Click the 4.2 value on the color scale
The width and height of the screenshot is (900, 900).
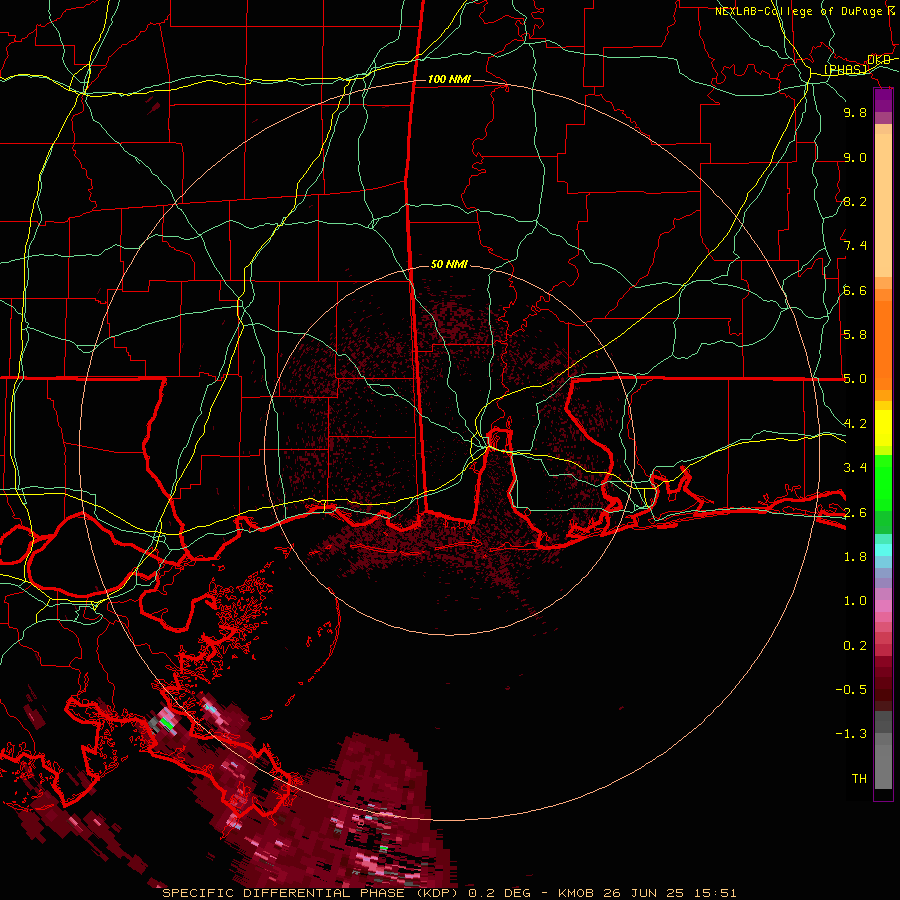(855, 424)
